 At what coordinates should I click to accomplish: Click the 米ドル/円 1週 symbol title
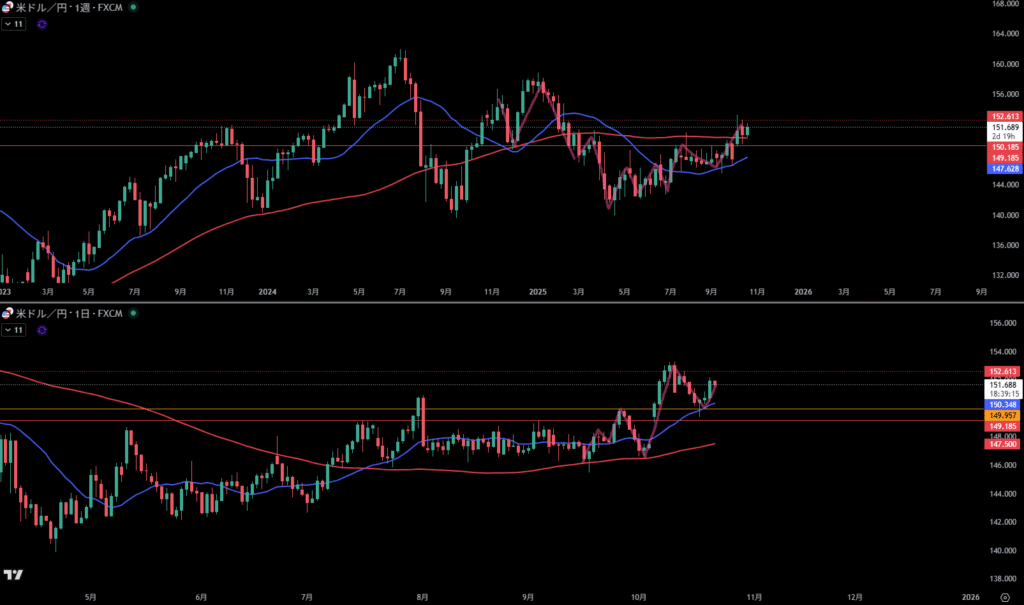pyautogui.click(x=68, y=6)
